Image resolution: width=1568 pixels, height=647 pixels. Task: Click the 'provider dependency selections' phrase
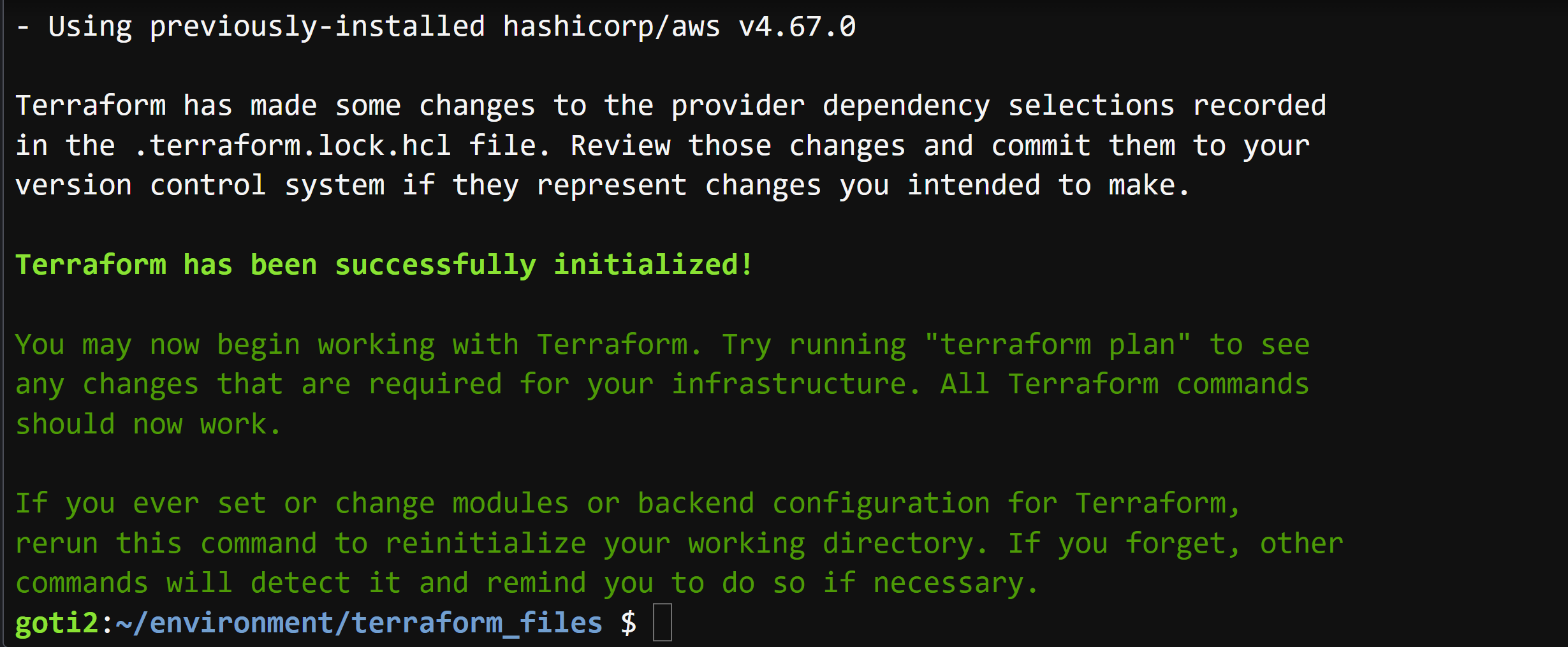tap(923, 106)
